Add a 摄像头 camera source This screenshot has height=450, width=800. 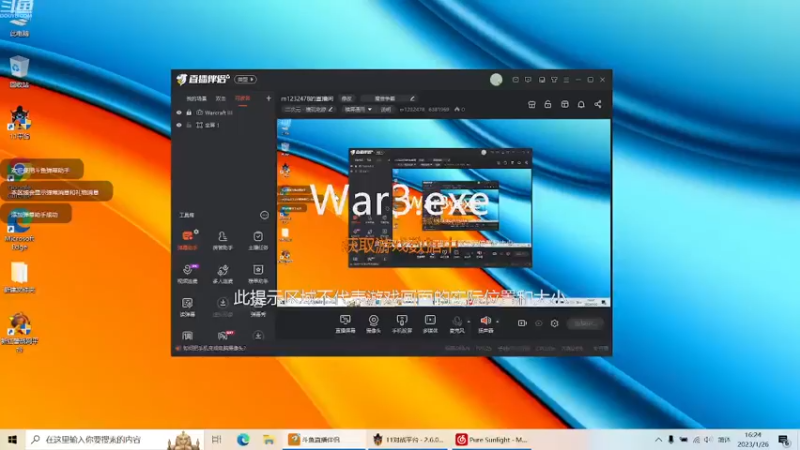point(373,324)
